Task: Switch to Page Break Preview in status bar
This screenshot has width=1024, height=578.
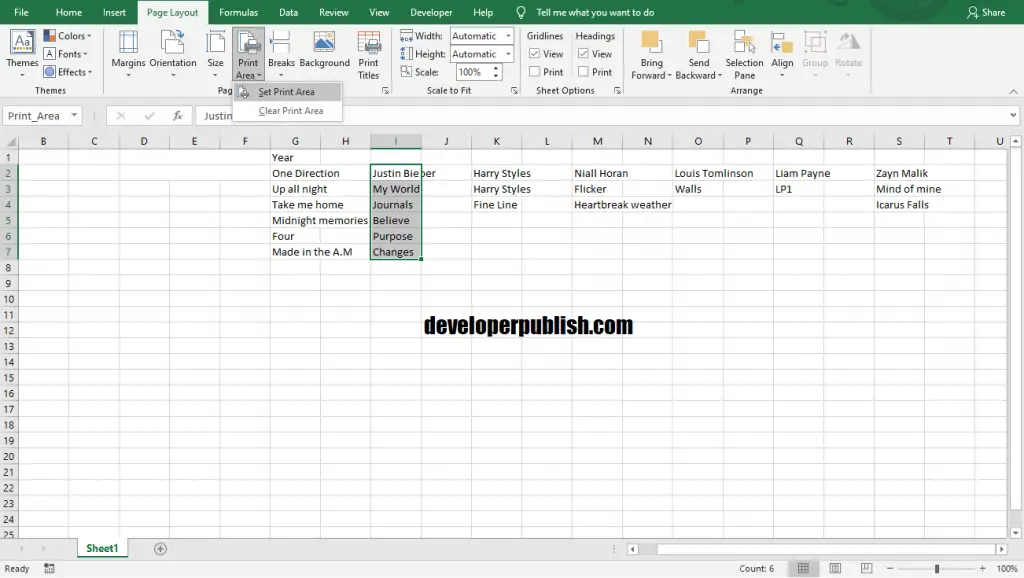Action: pos(866,568)
